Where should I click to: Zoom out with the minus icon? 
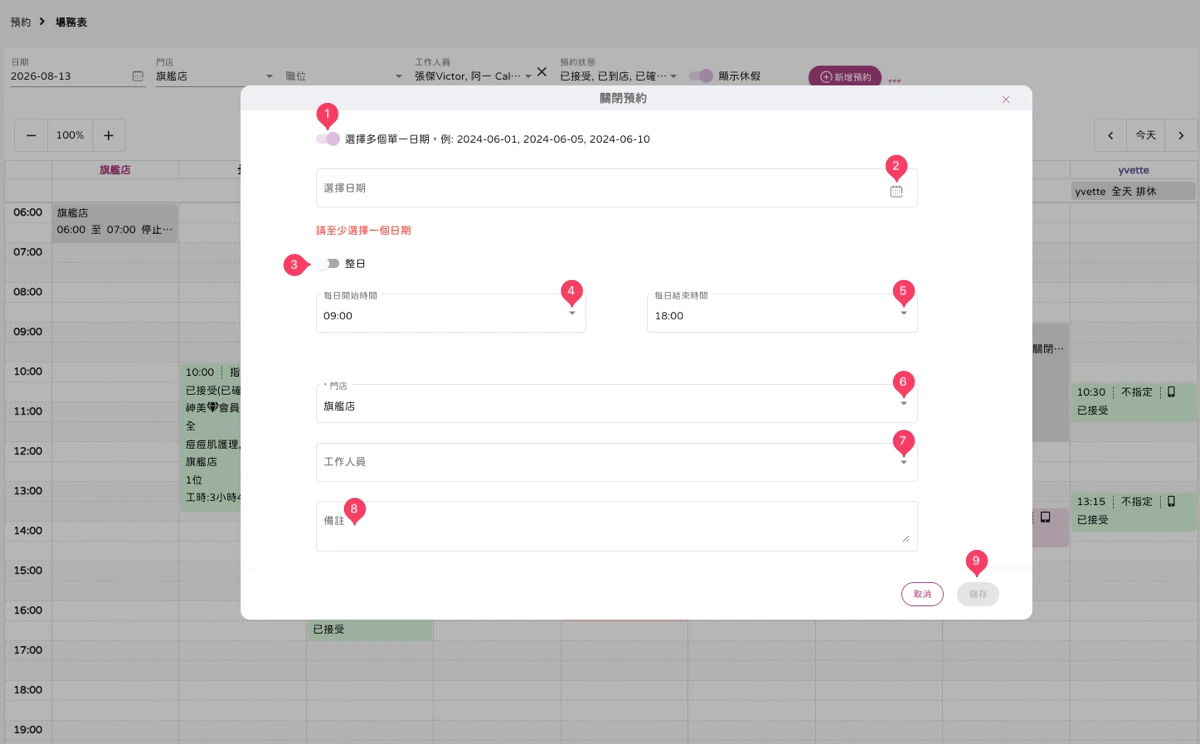(x=32, y=135)
